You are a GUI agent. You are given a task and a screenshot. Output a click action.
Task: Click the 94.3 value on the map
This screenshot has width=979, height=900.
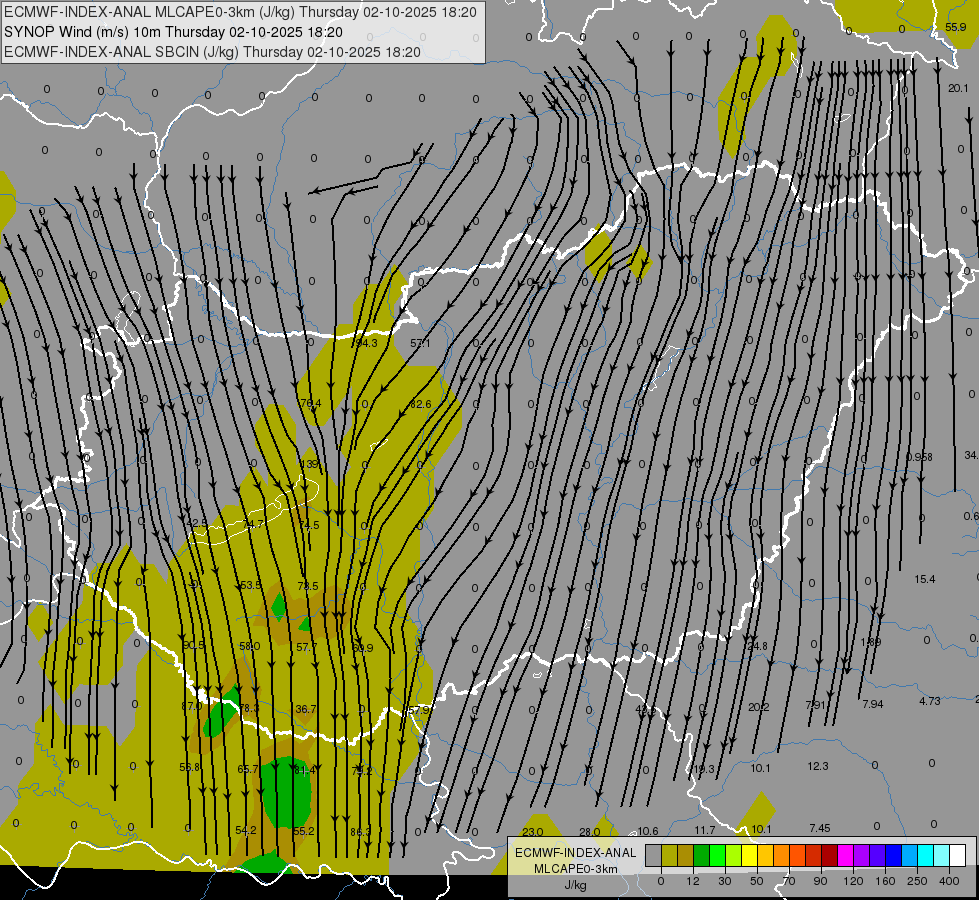pos(365,343)
